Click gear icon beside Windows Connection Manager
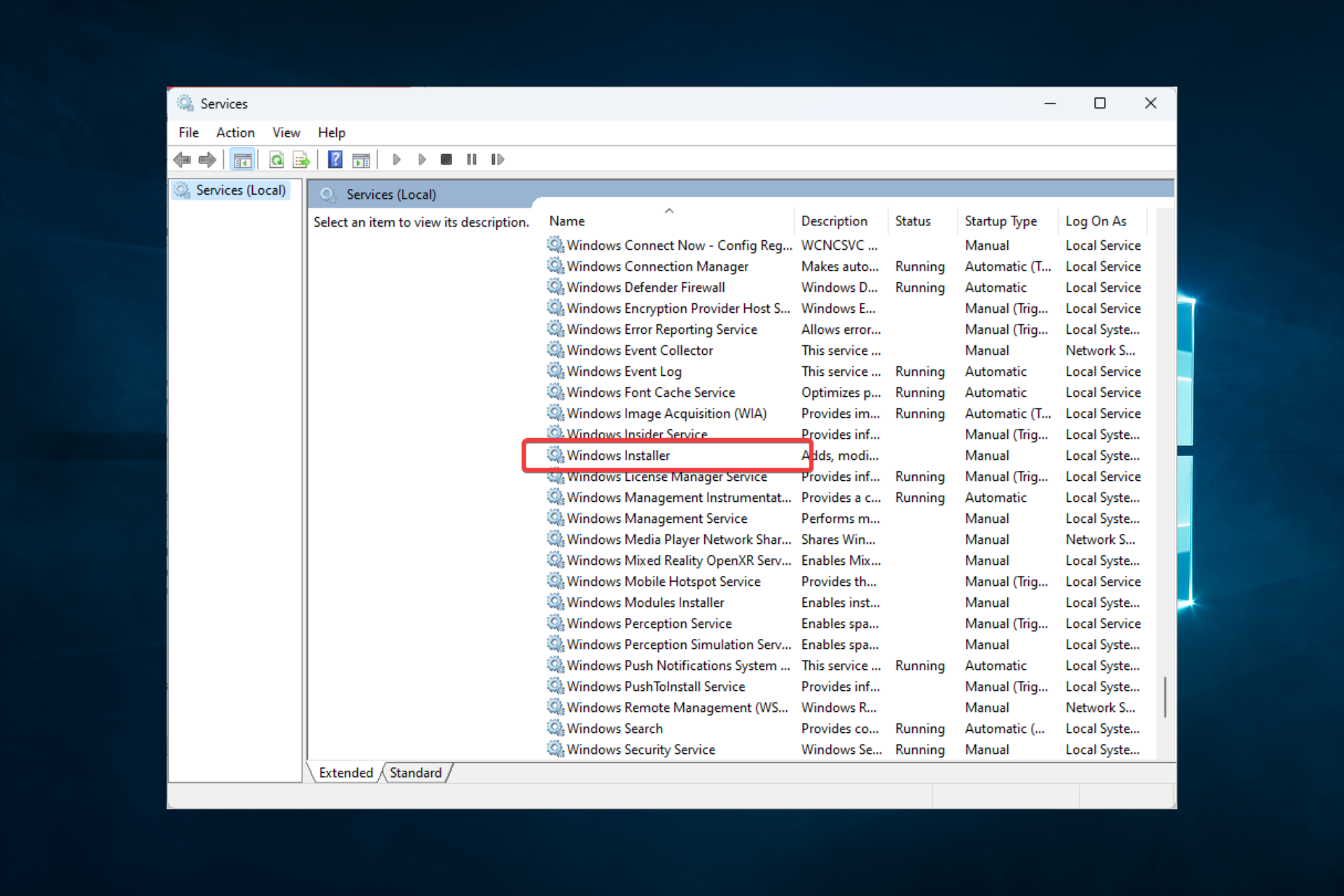Viewport: 1344px width, 896px height. [x=556, y=266]
